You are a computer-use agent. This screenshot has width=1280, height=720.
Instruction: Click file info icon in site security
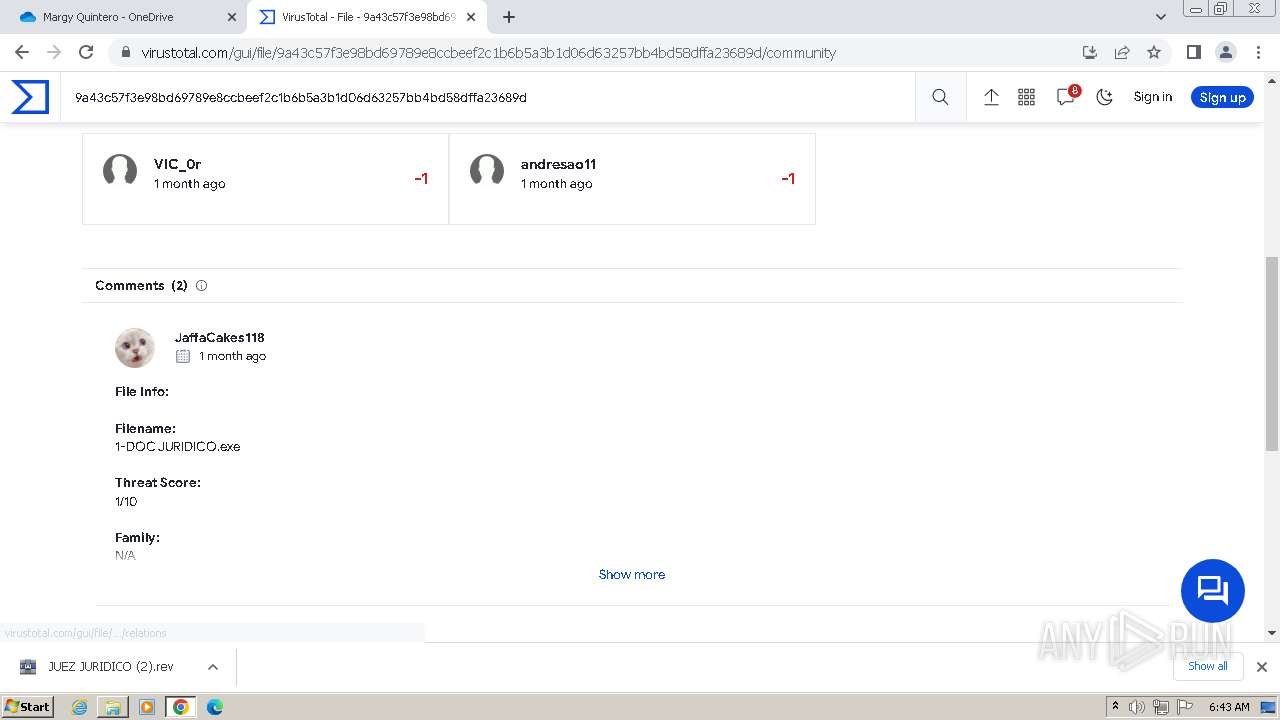click(124, 52)
